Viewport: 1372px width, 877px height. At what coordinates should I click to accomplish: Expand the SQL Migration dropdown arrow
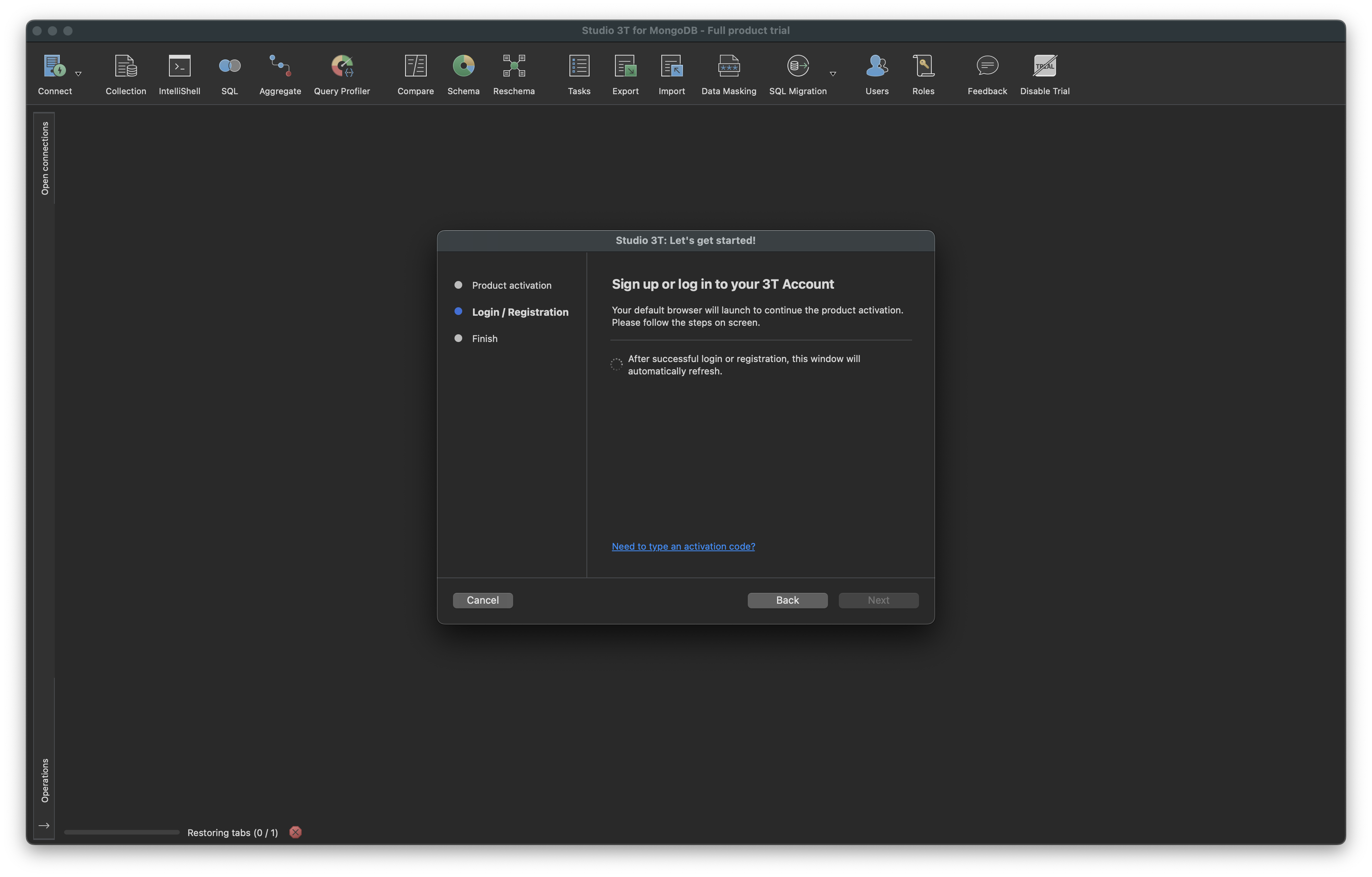pos(833,73)
